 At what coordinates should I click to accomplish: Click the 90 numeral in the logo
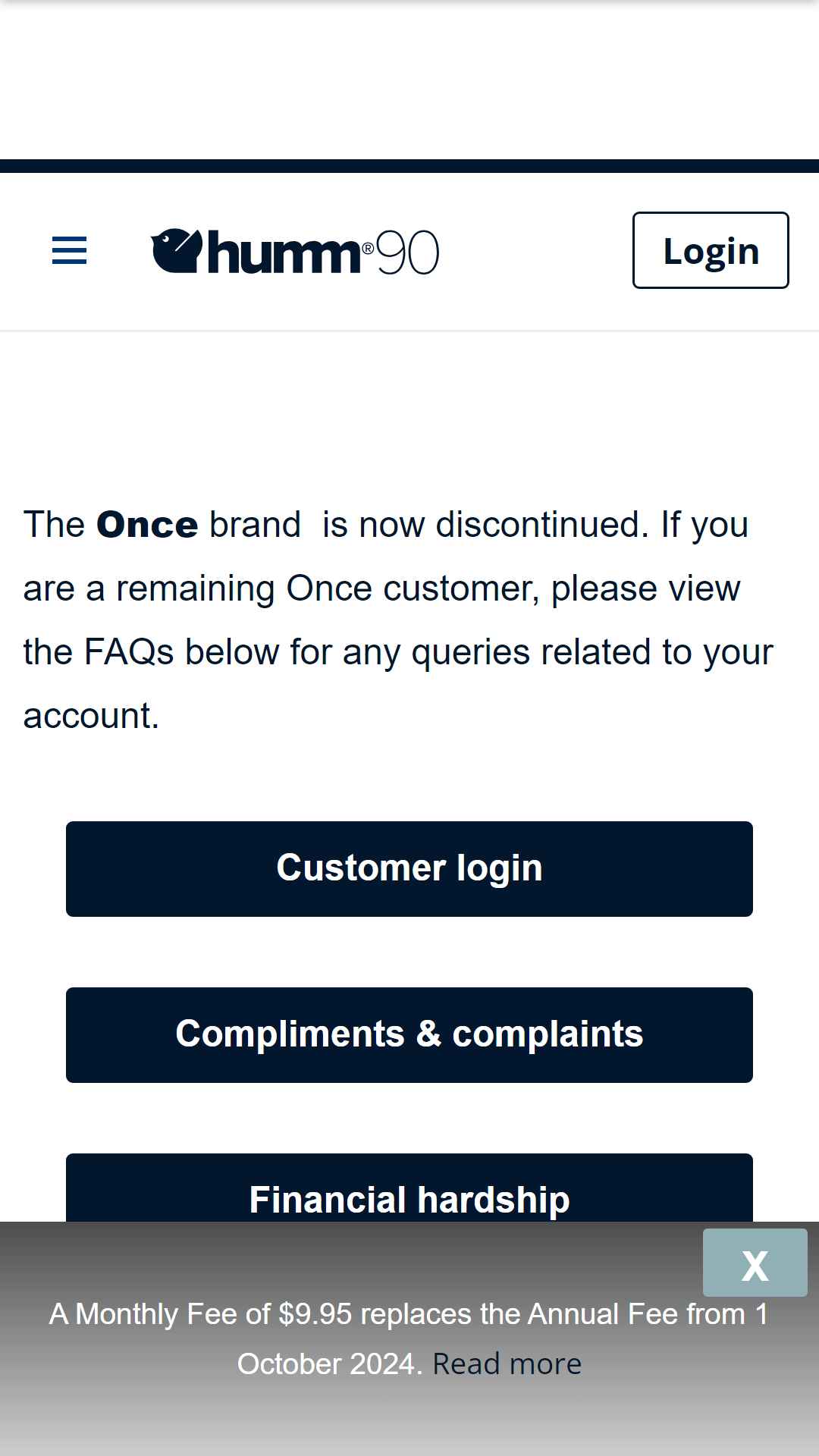[407, 253]
